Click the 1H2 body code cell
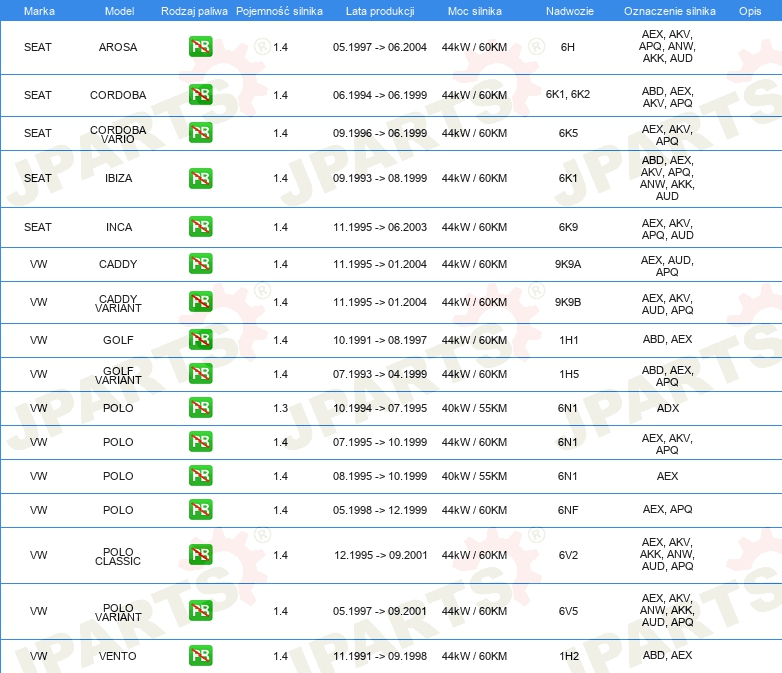This screenshot has width=782, height=673. (x=569, y=656)
